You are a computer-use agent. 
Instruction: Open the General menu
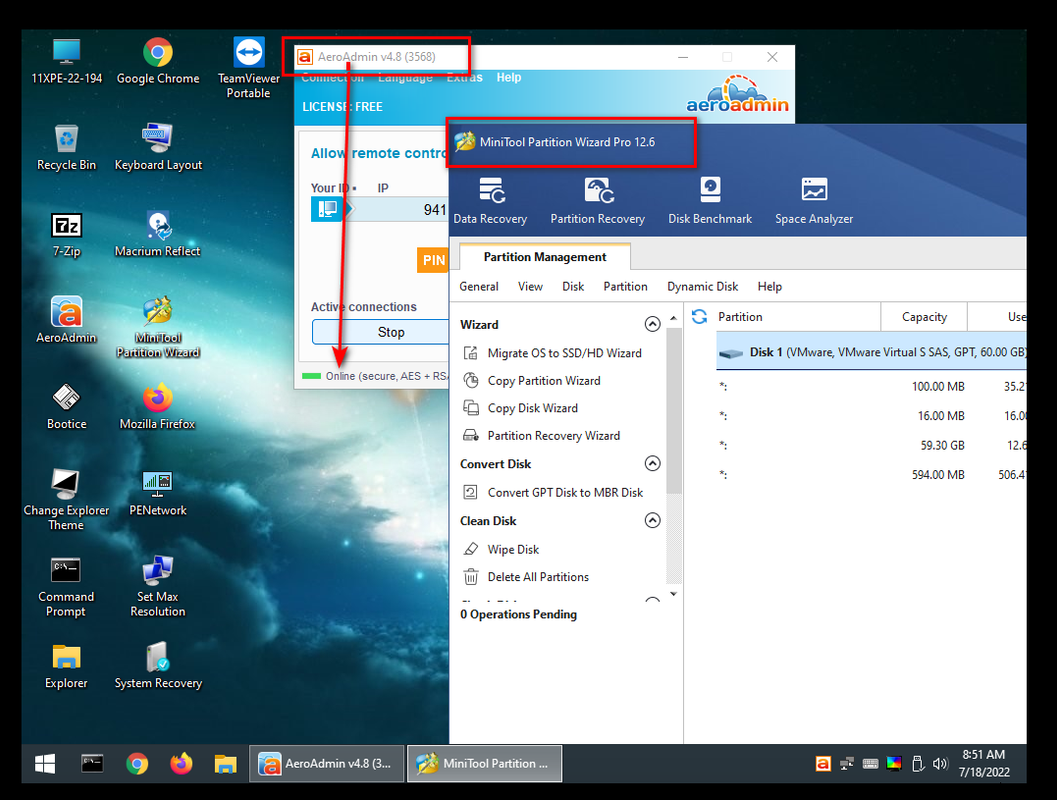[479, 286]
